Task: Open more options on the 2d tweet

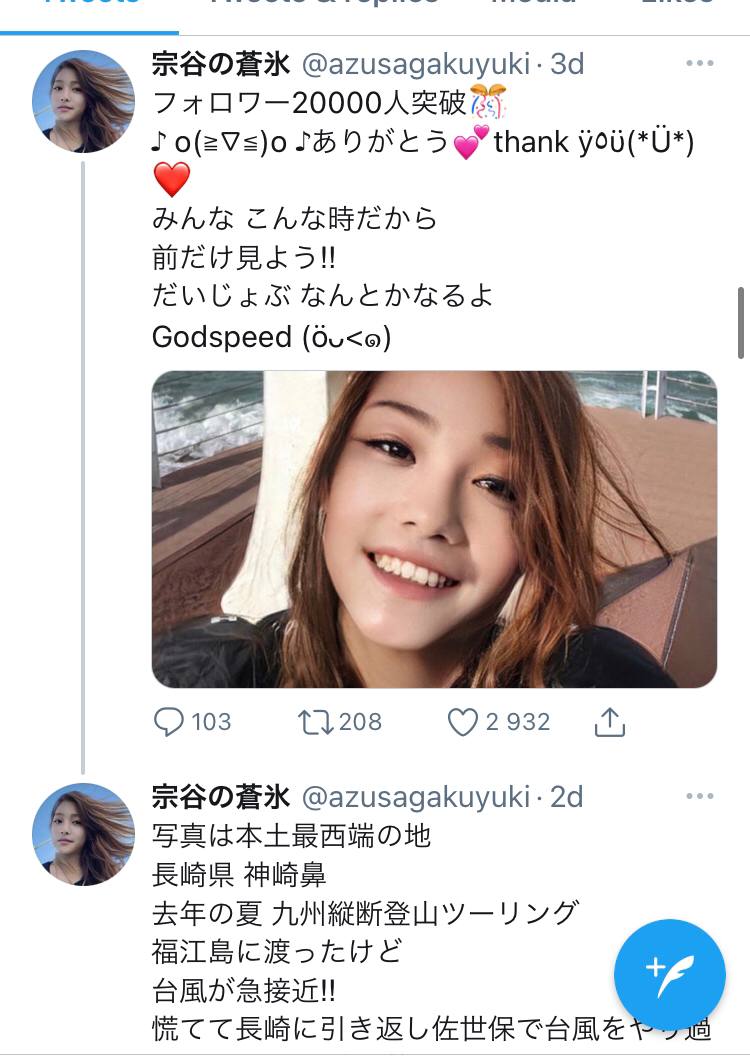Action: 700,796
